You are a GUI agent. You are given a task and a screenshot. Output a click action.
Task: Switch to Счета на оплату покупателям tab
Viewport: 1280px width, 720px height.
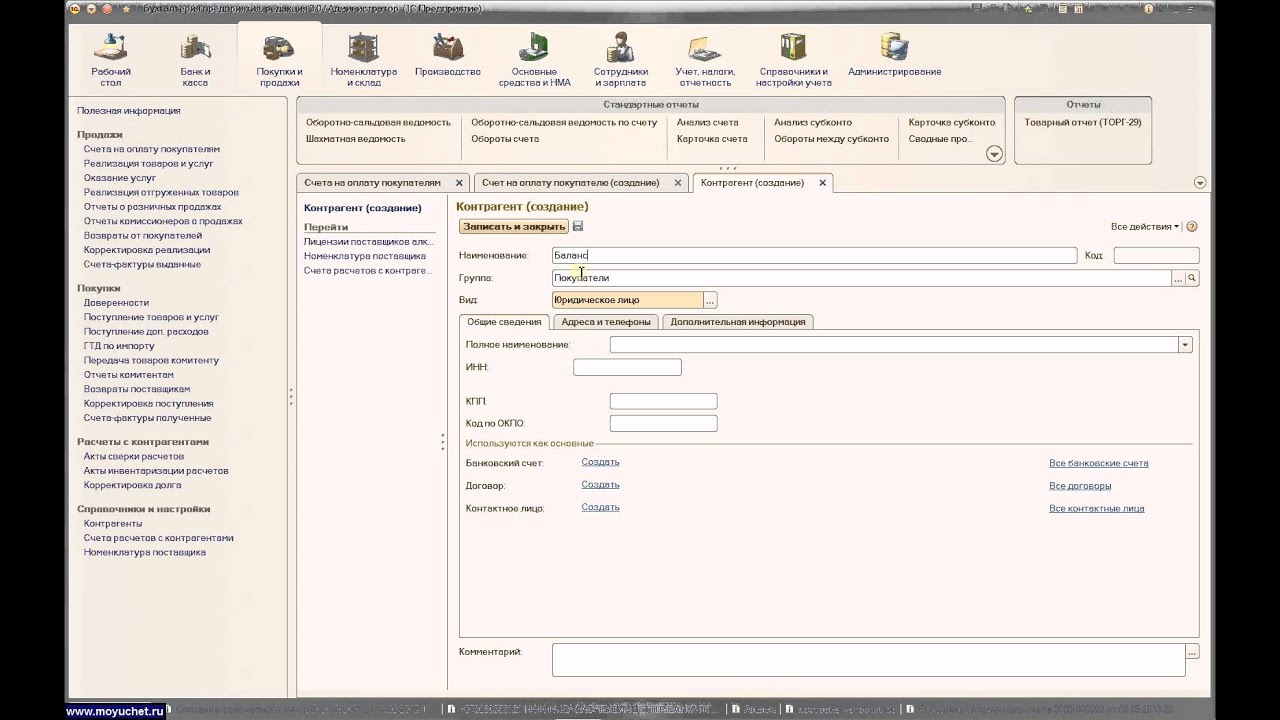click(372, 183)
